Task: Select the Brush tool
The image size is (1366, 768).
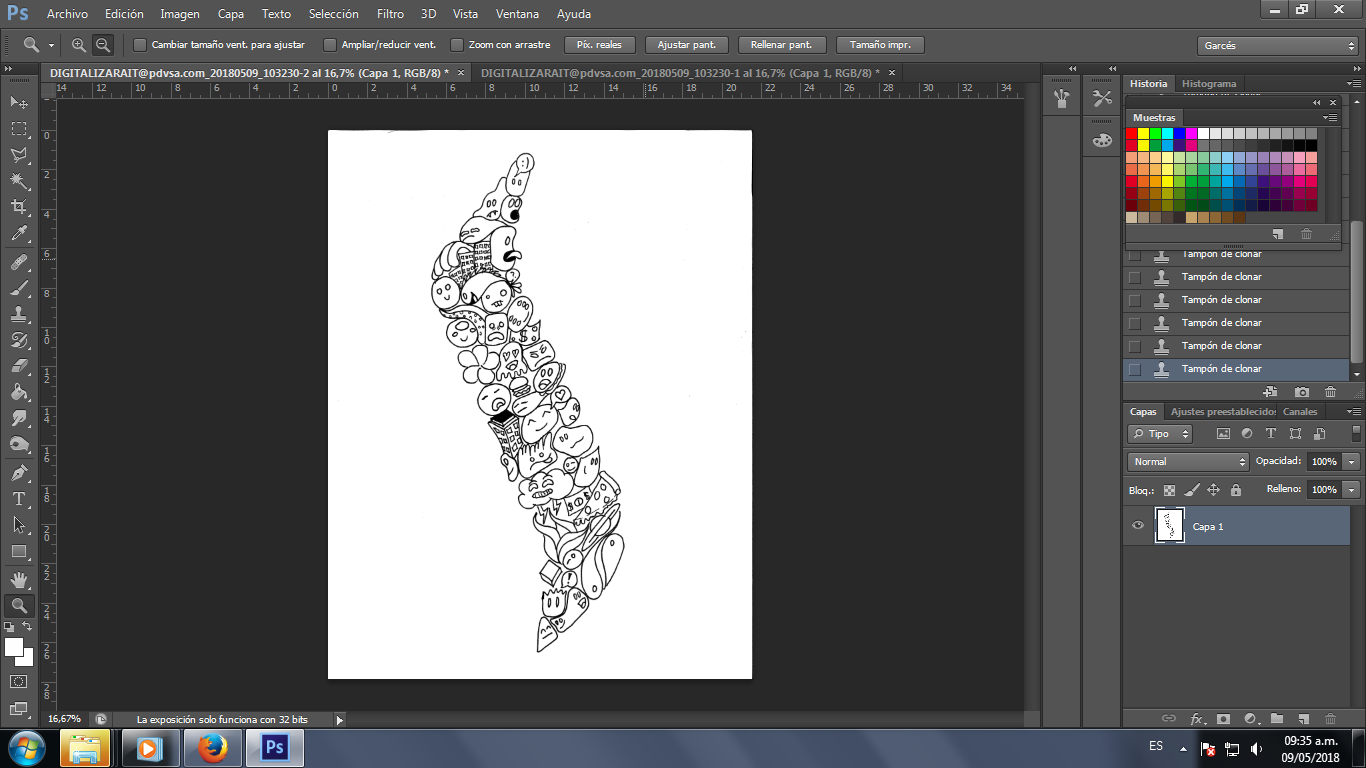Action: 19,288
